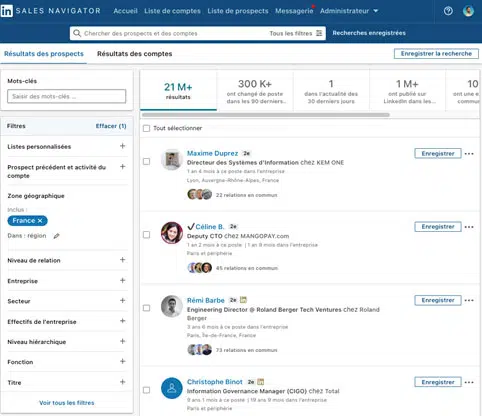
Task: Expand the Secteur filter
Action: (x=123, y=301)
